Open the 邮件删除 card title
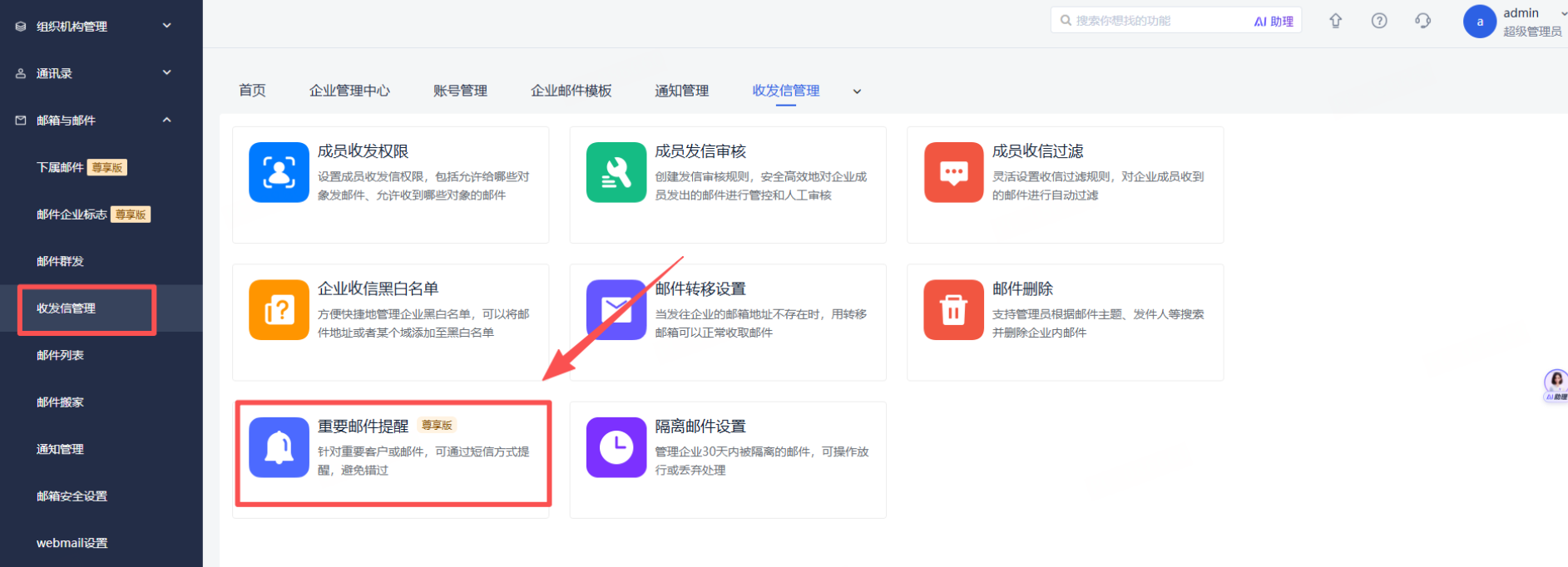 1022,288
